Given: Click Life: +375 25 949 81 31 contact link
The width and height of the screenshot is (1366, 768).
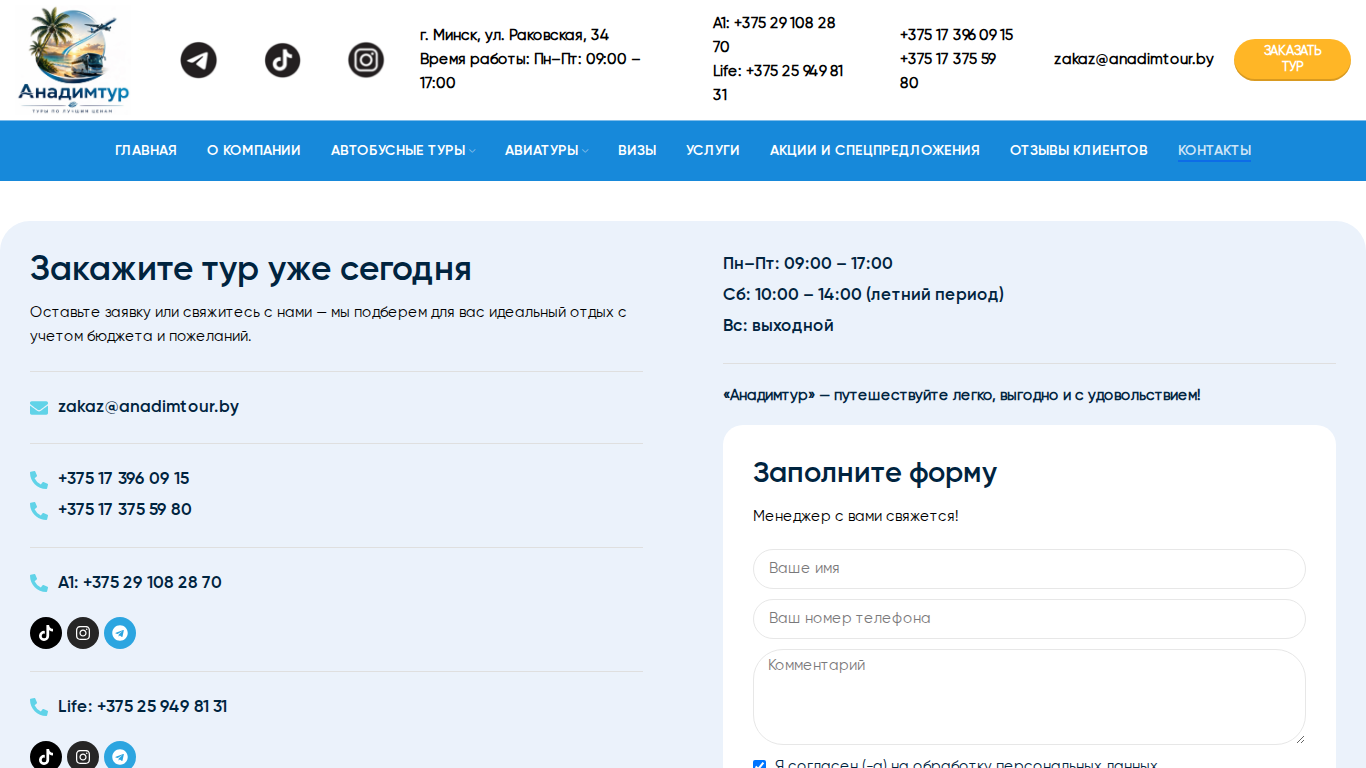Looking at the screenshot, I should tap(142, 707).
